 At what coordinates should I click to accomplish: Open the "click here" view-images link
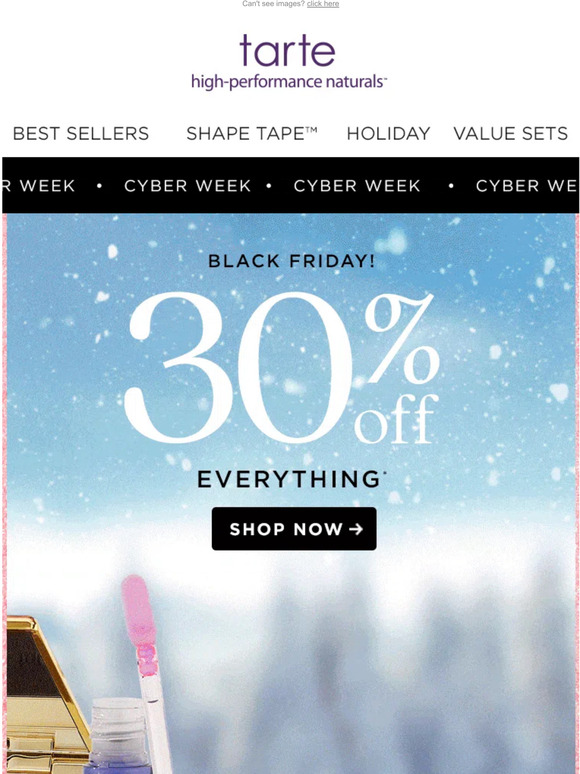323,4
